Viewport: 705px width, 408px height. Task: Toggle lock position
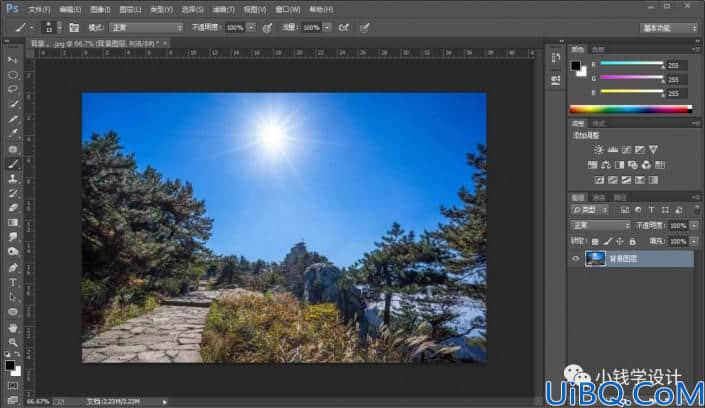(x=620, y=242)
